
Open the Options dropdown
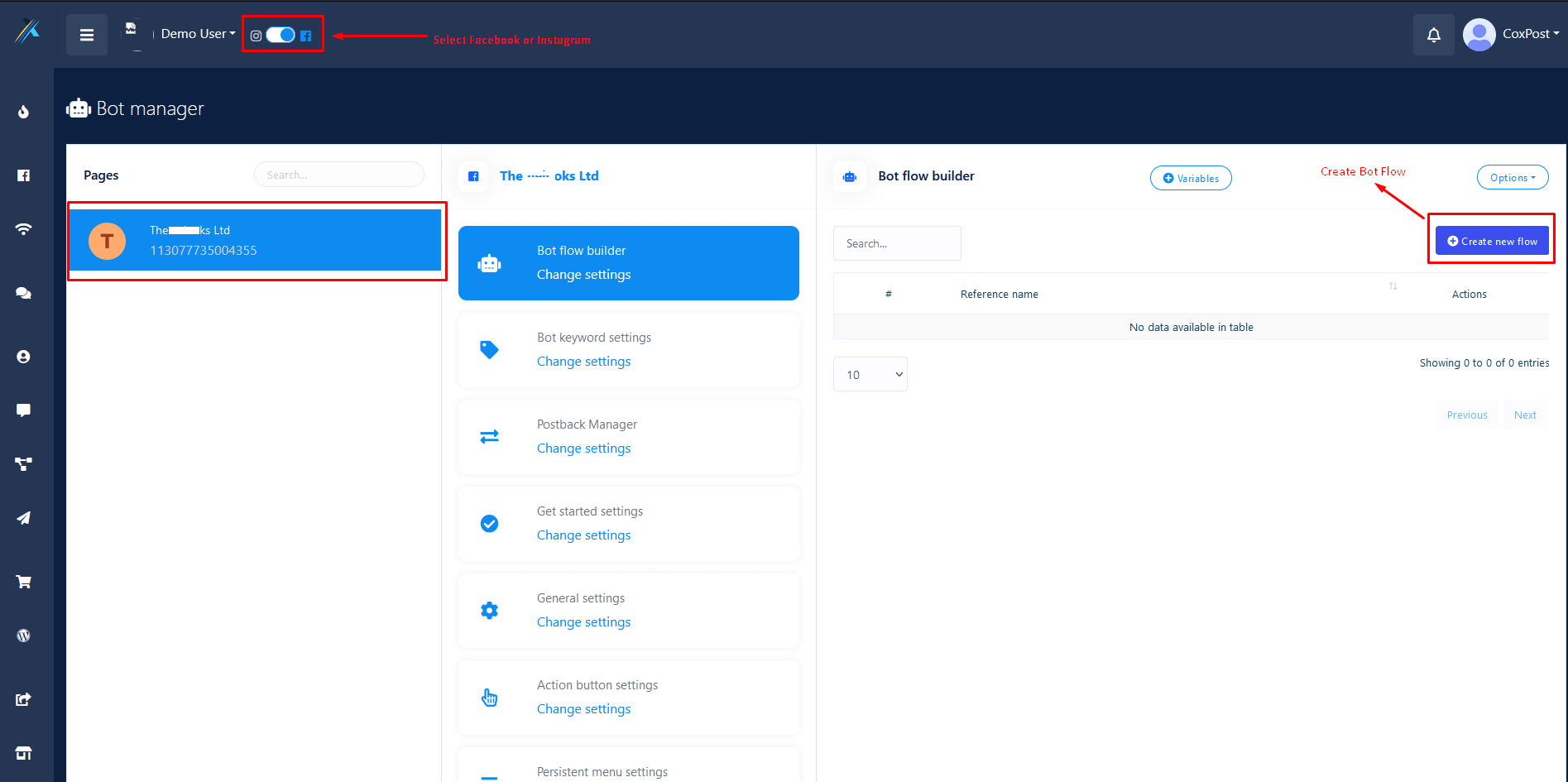pyautogui.click(x=1512, y=178)
